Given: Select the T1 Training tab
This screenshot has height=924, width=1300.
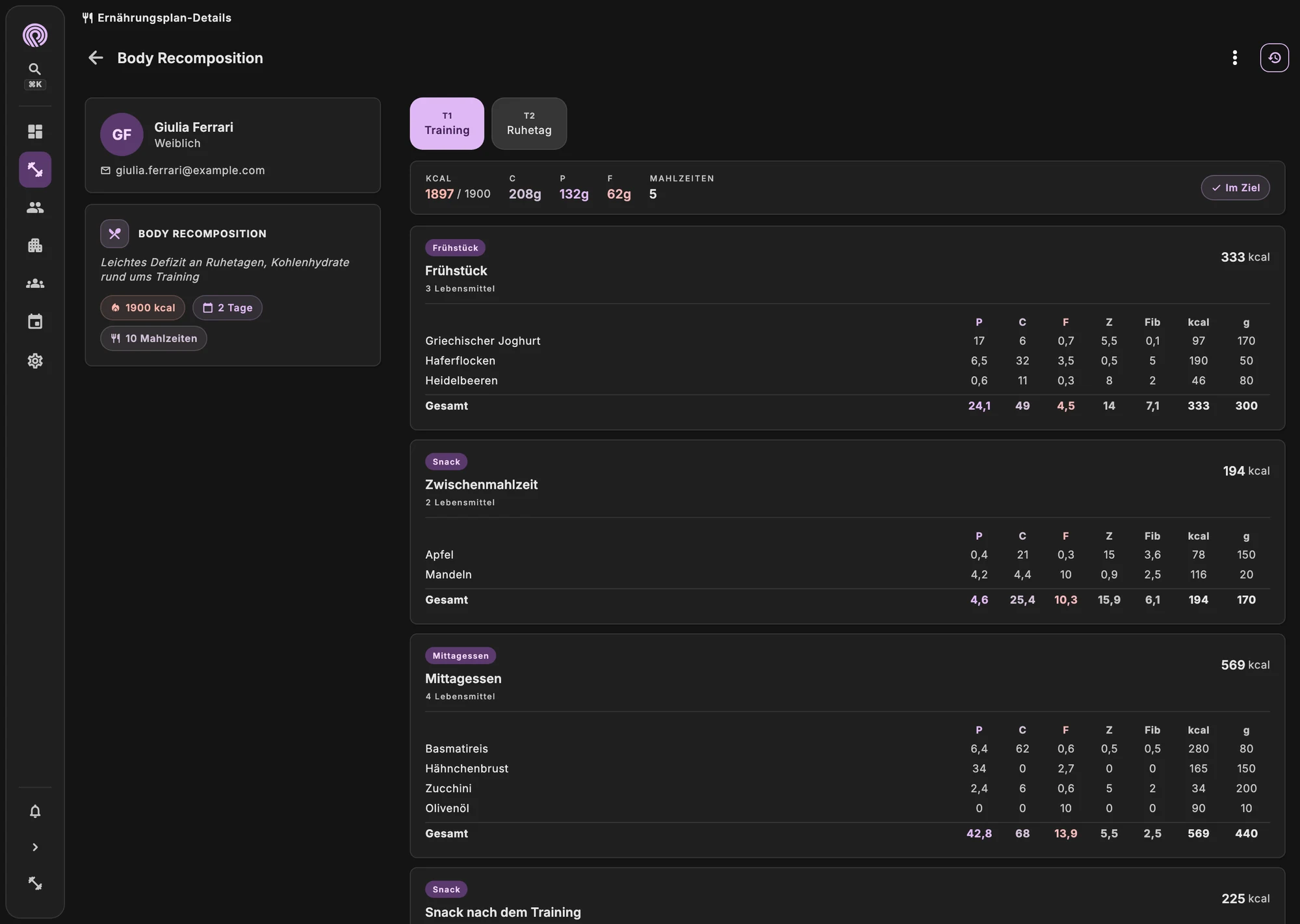Looking at the screenshot, I should pos(447,123).
